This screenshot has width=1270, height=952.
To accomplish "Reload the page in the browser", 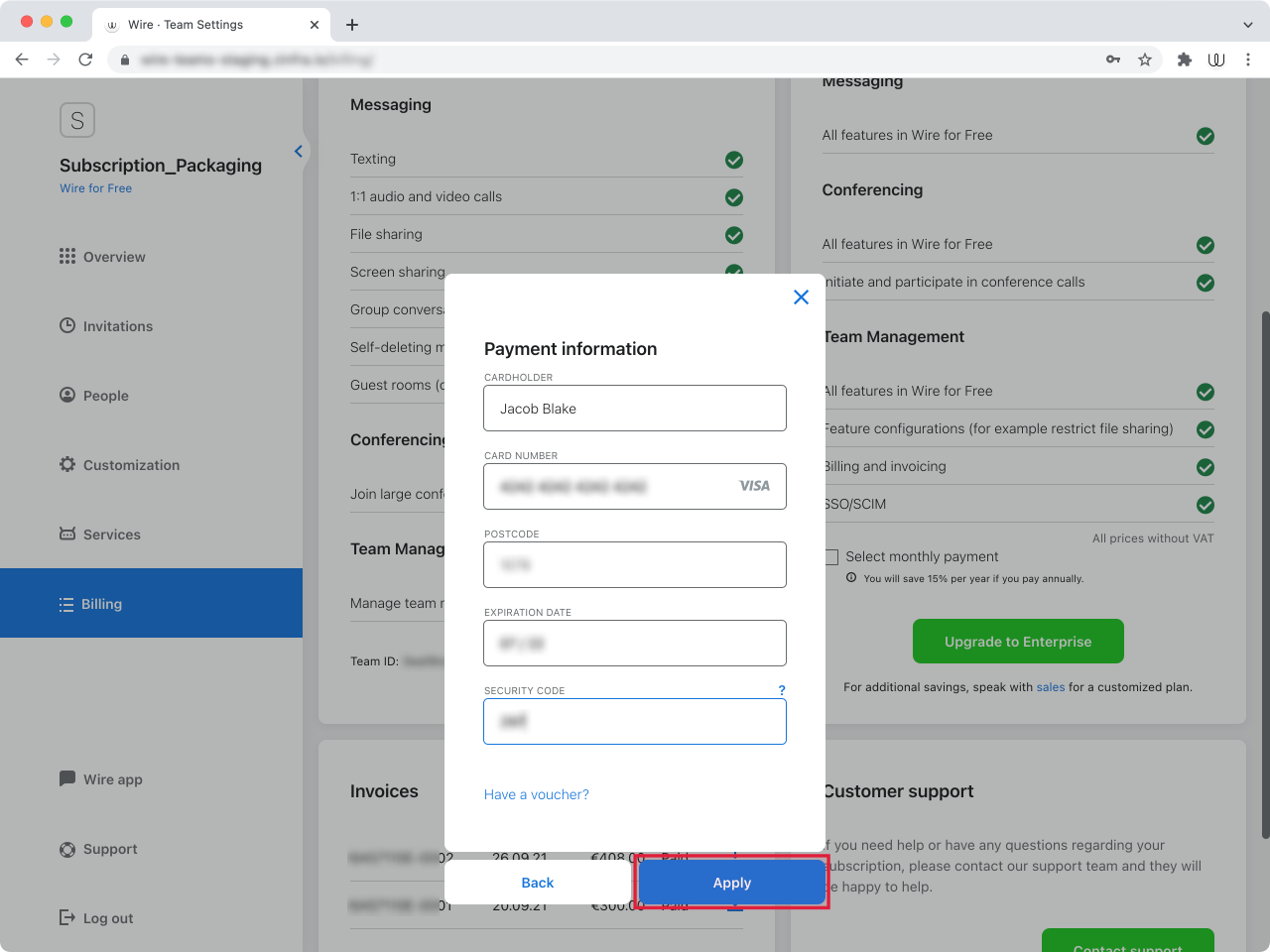I will [85, 59].
